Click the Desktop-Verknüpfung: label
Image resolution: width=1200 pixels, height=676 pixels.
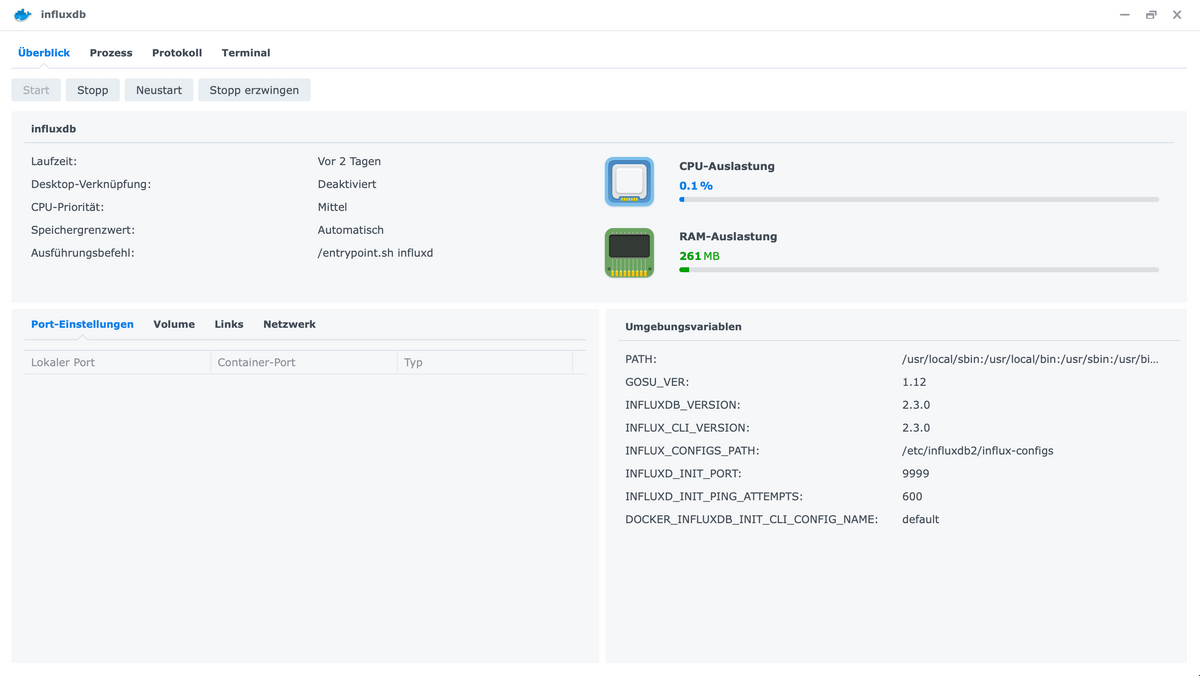(x=91, y=184)
